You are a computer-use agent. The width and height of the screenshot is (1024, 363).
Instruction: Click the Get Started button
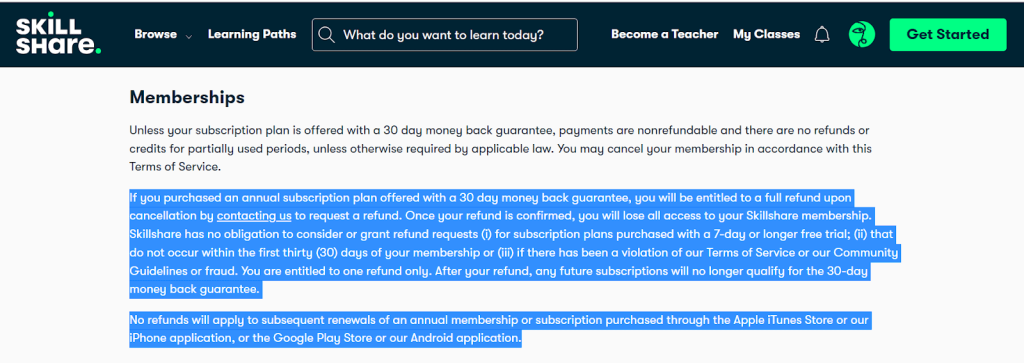pos(948,35)
